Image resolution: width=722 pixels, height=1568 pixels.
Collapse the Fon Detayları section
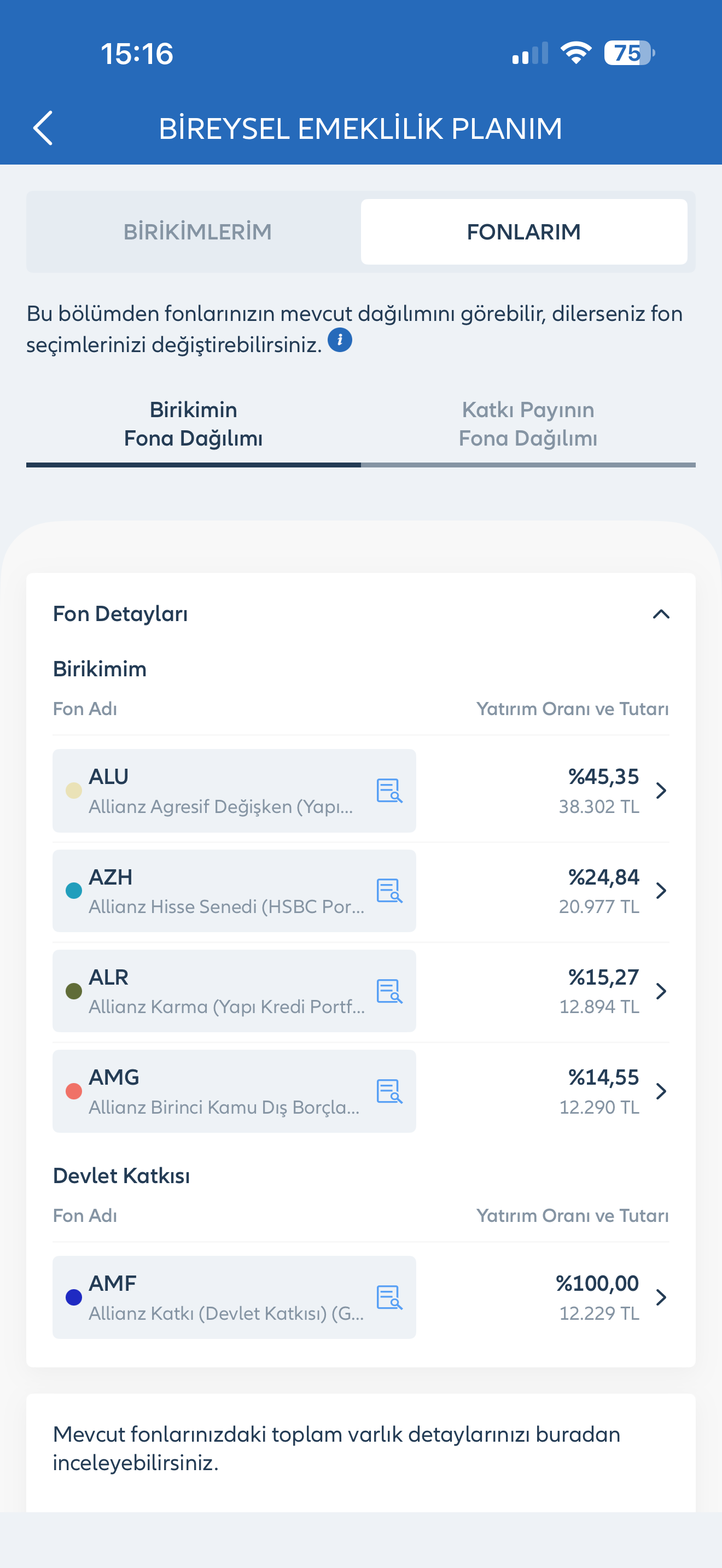(x=661, y=614)
